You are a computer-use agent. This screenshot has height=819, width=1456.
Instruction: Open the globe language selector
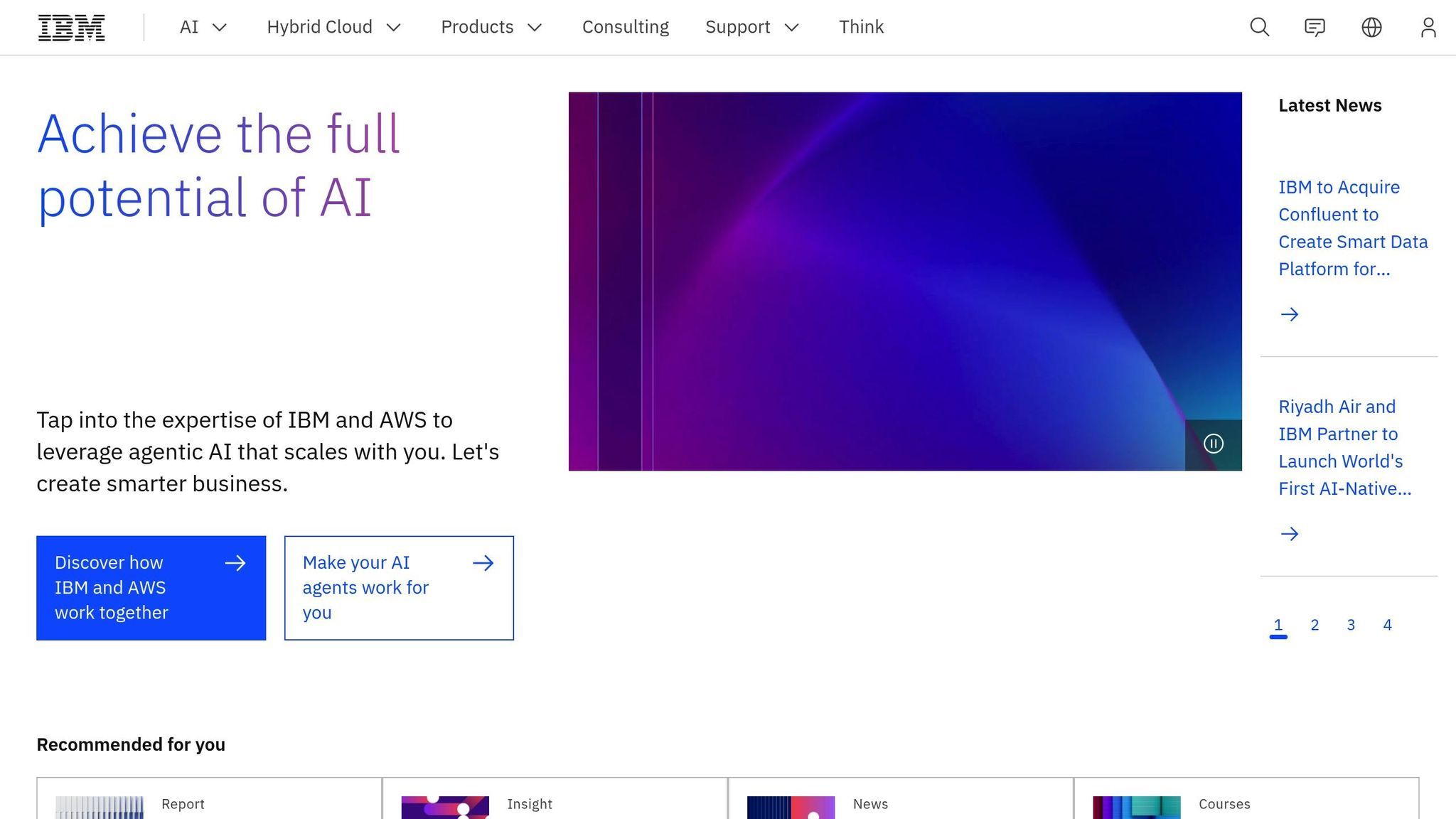click(1371, 27)
